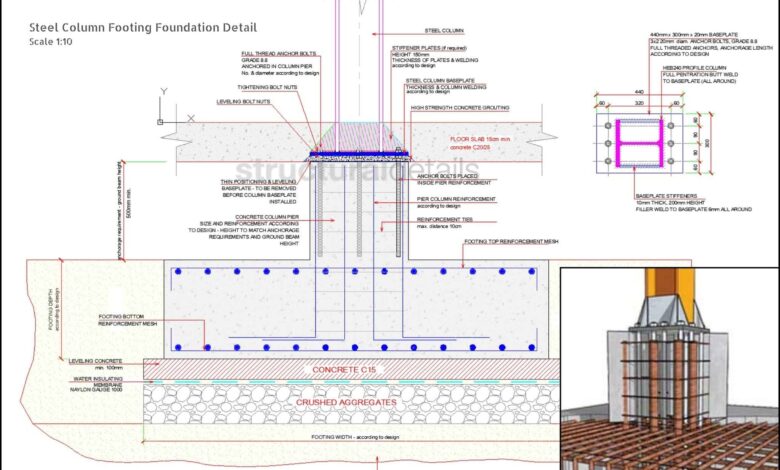Click the "STEEL COLUMN BASEPLATE" label
The width and height of the screenshot is (780, 470).
click(440, 81)
